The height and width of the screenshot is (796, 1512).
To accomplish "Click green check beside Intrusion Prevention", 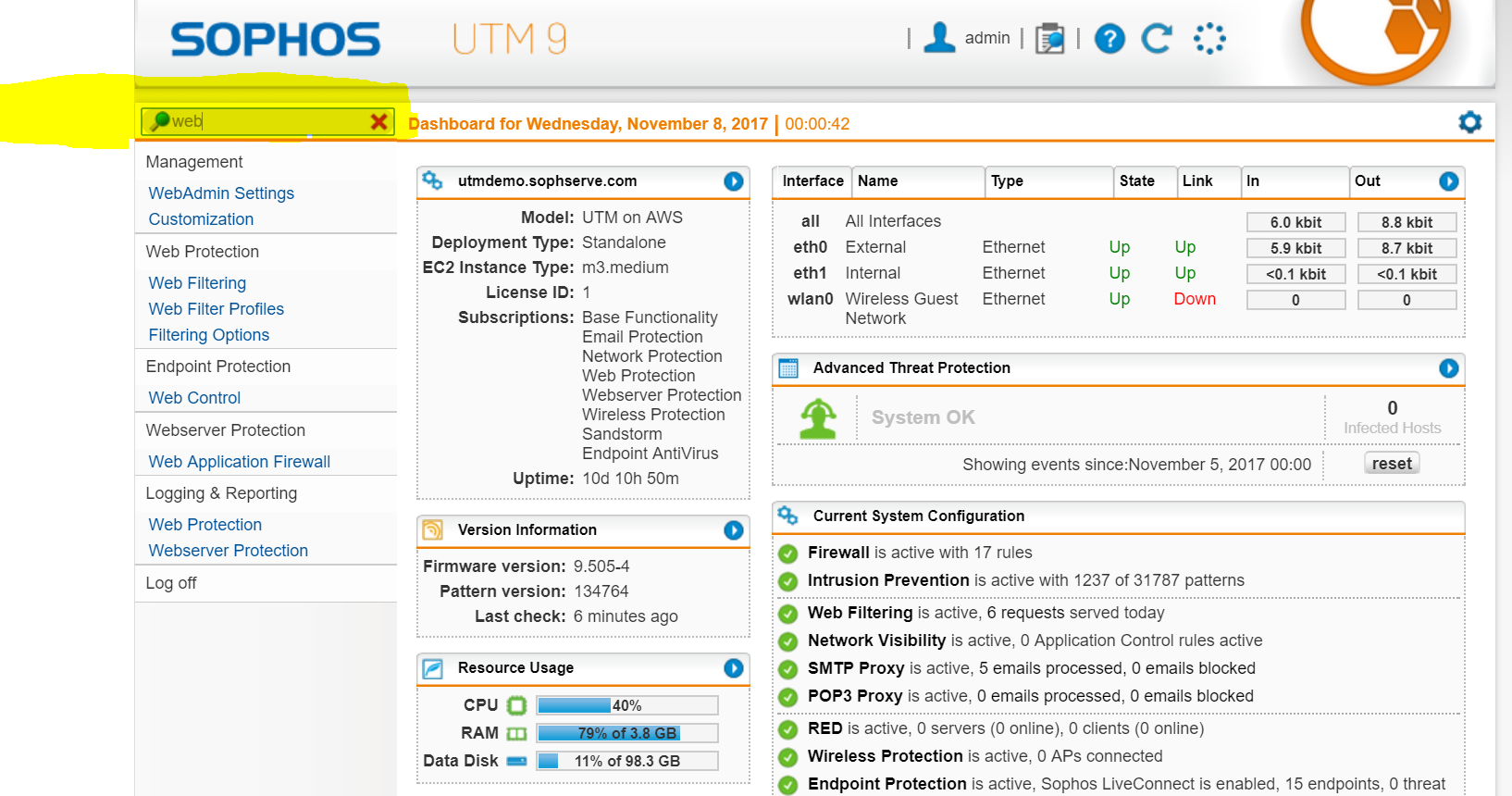I will click(788, 581).
